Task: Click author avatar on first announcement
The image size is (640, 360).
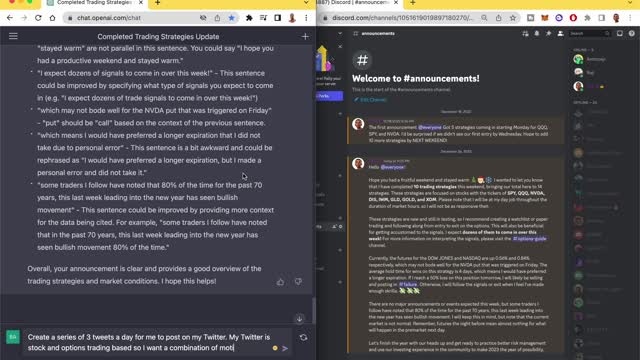Action: (358, 124)
